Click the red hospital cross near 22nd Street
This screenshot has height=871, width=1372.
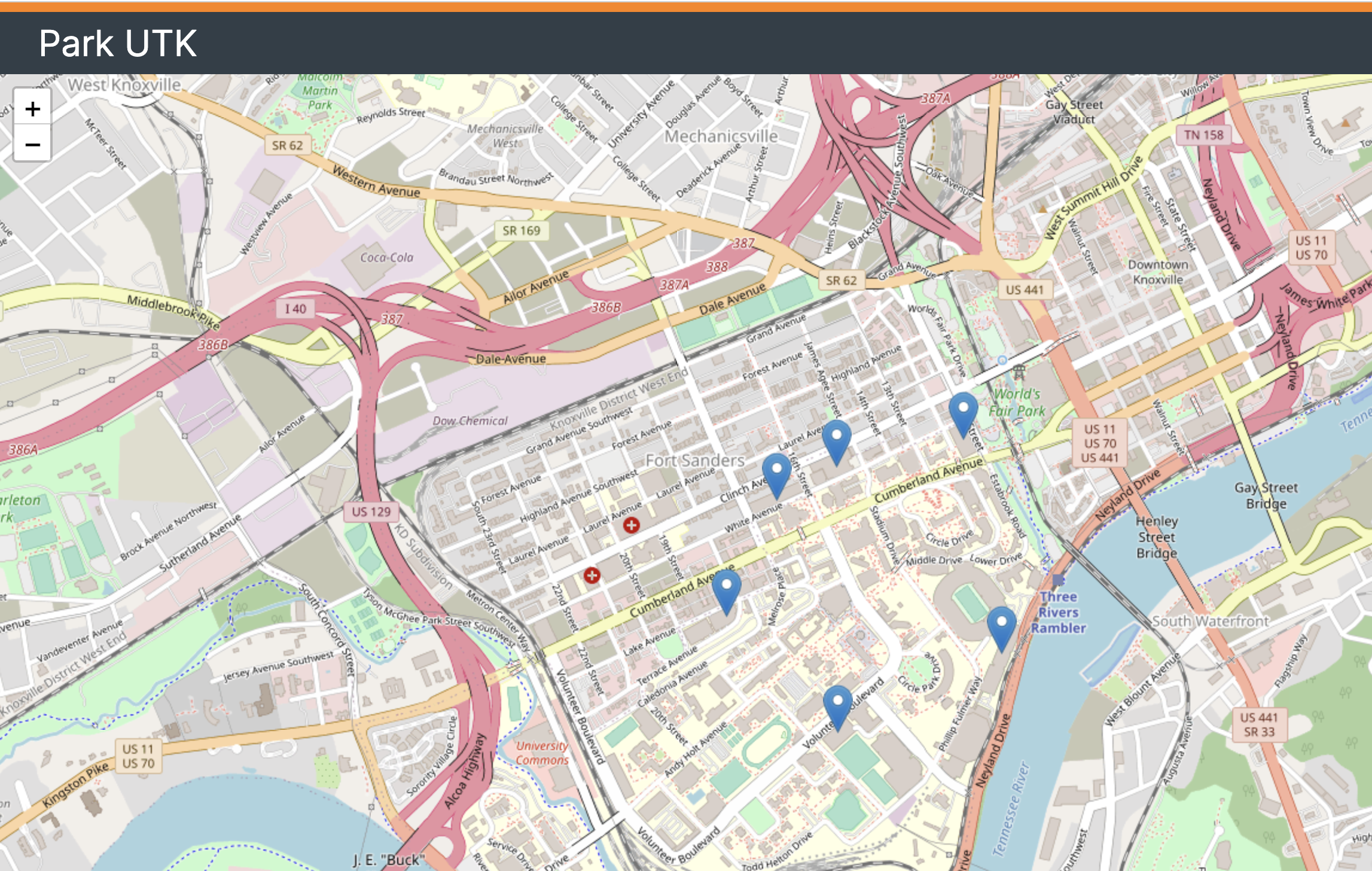(x=592, y=575)
